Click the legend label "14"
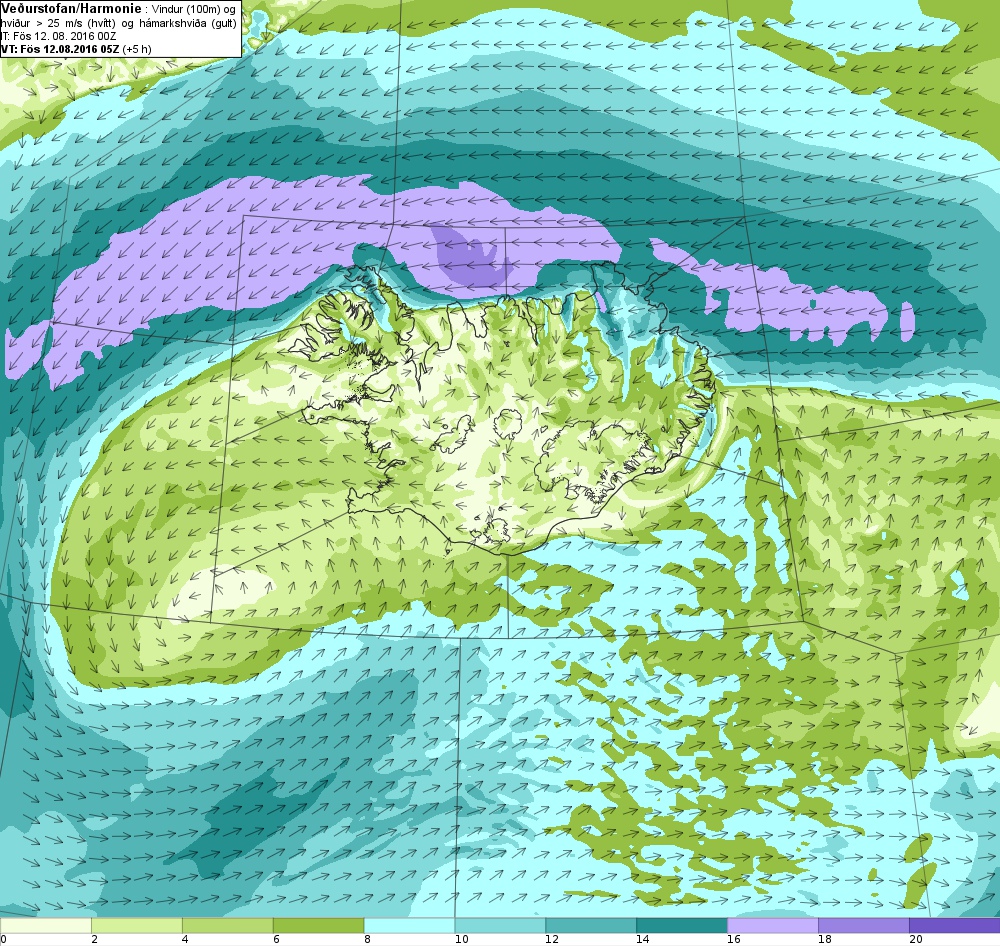The image size is (1000, 946). point(643,938)
